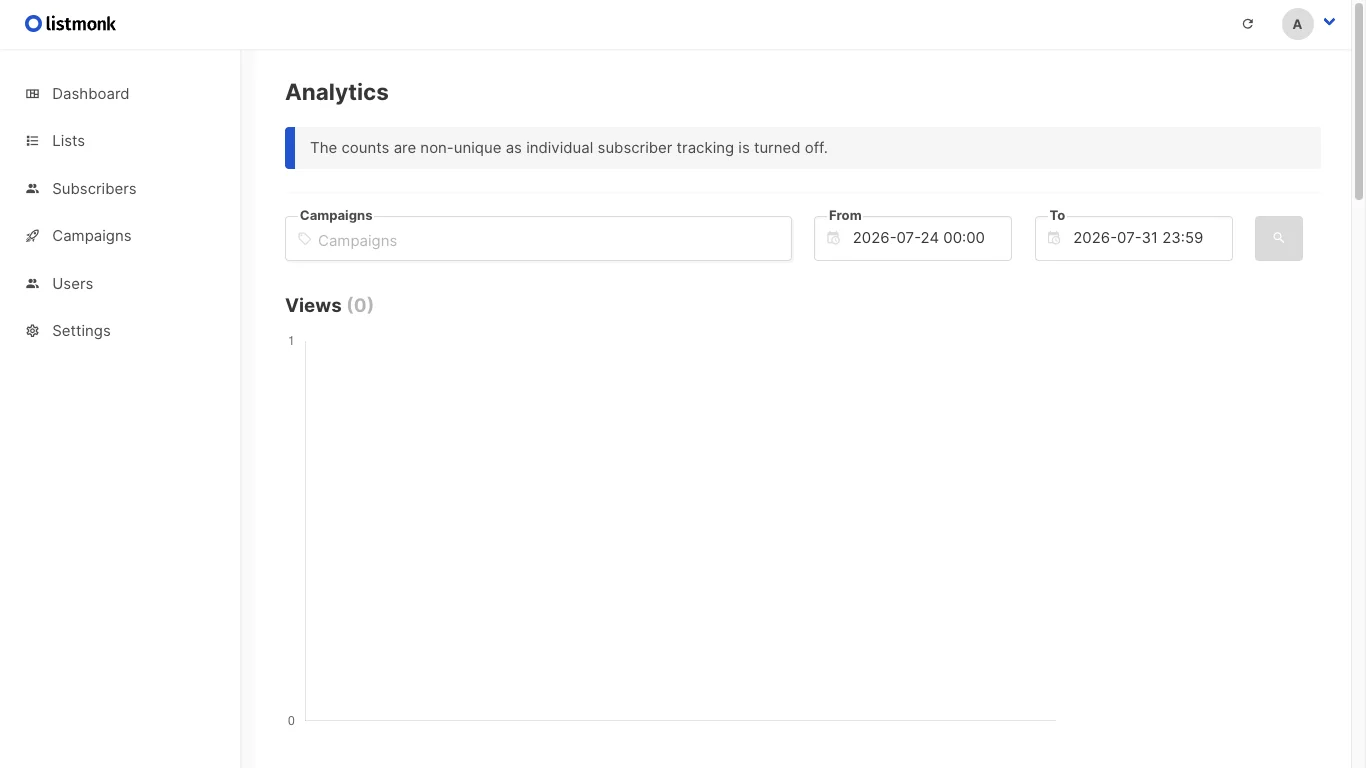
Task: Click the page vertical scrollbar thumb
Action: (1358, 100)
